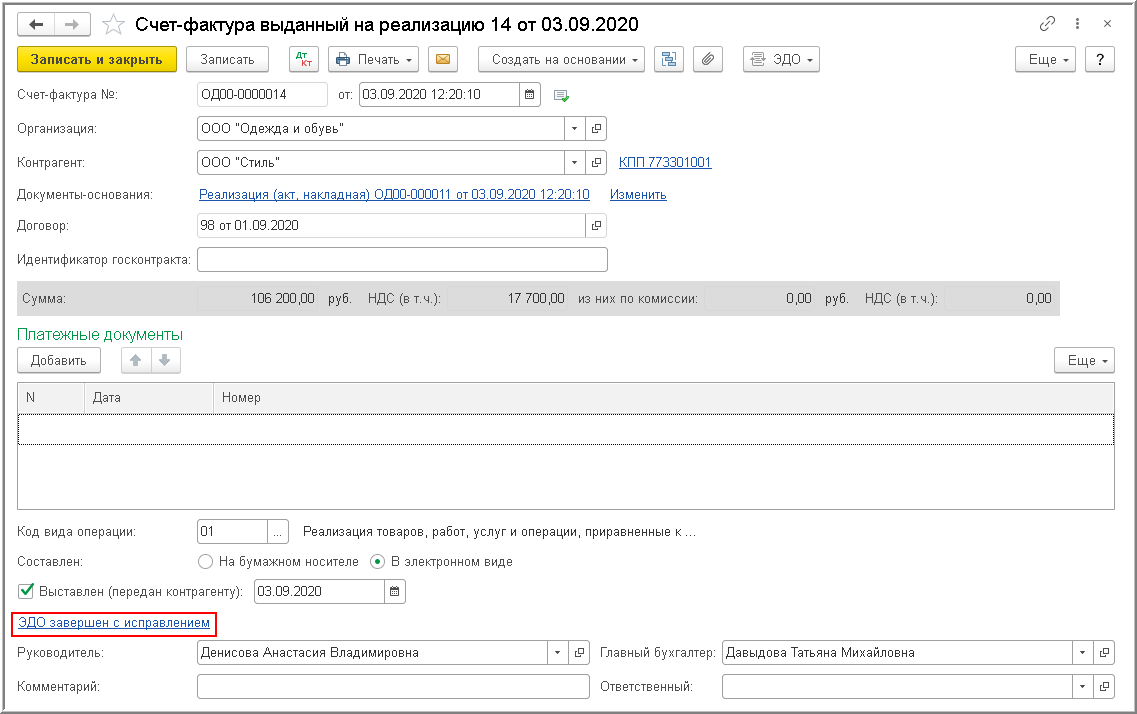Click the Код вида операции field 01
1137x714 pixels.
click(x=232, y=532)
